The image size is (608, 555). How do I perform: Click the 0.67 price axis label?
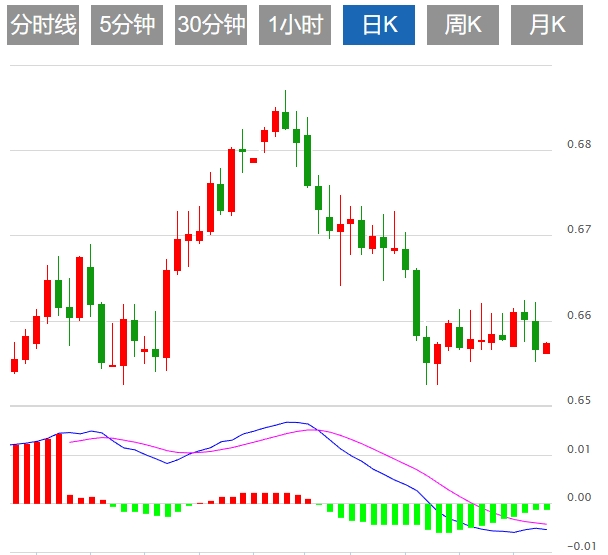579,229
